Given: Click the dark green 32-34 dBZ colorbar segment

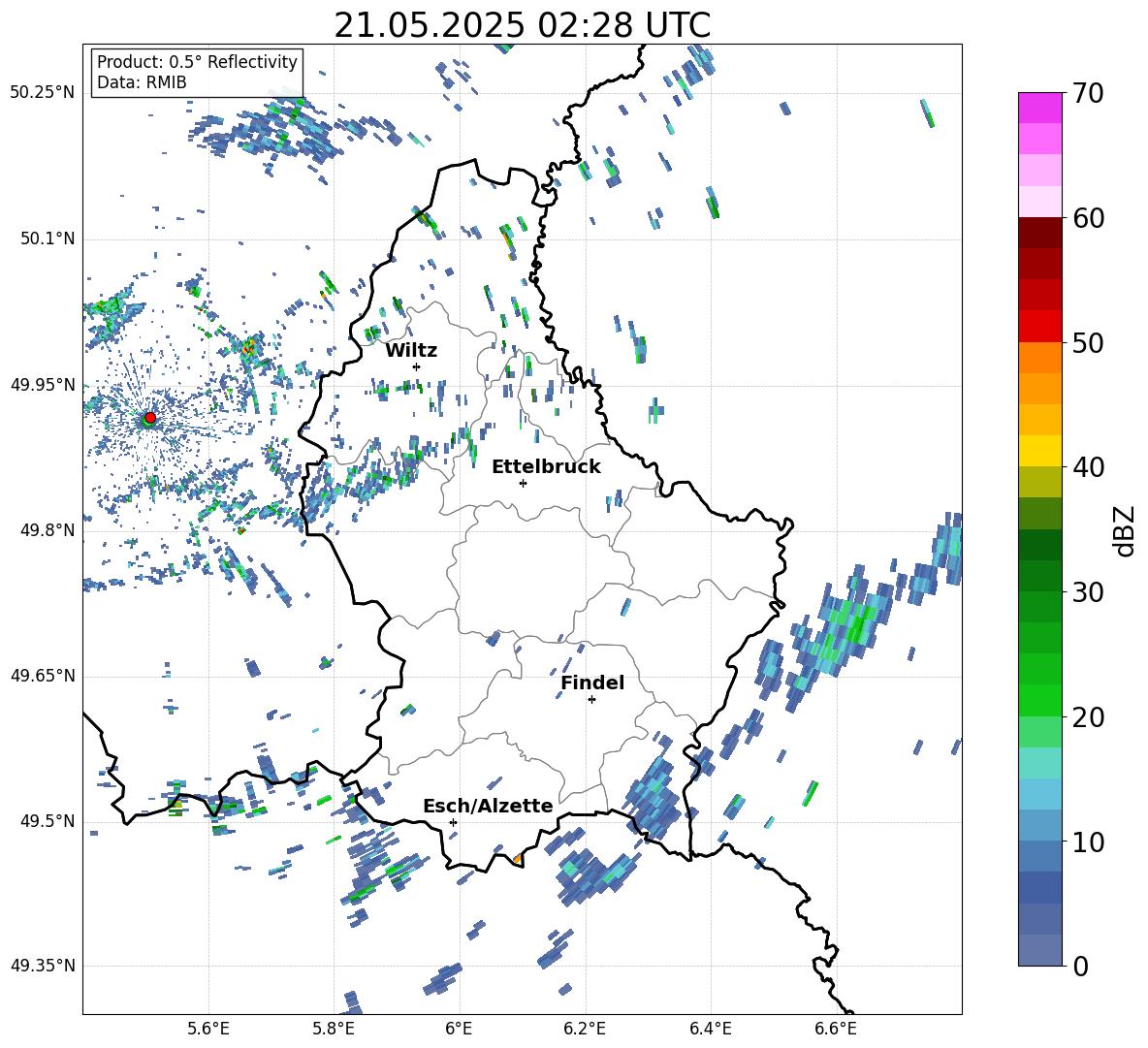Looking at the screenshot, I should [1040, 545].
